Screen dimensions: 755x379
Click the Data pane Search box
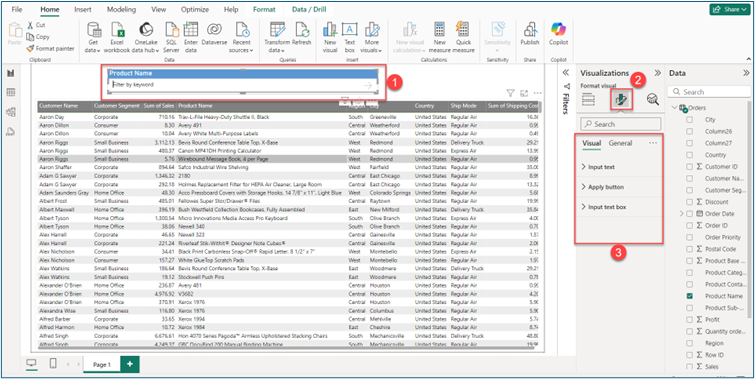coord(708,92)
